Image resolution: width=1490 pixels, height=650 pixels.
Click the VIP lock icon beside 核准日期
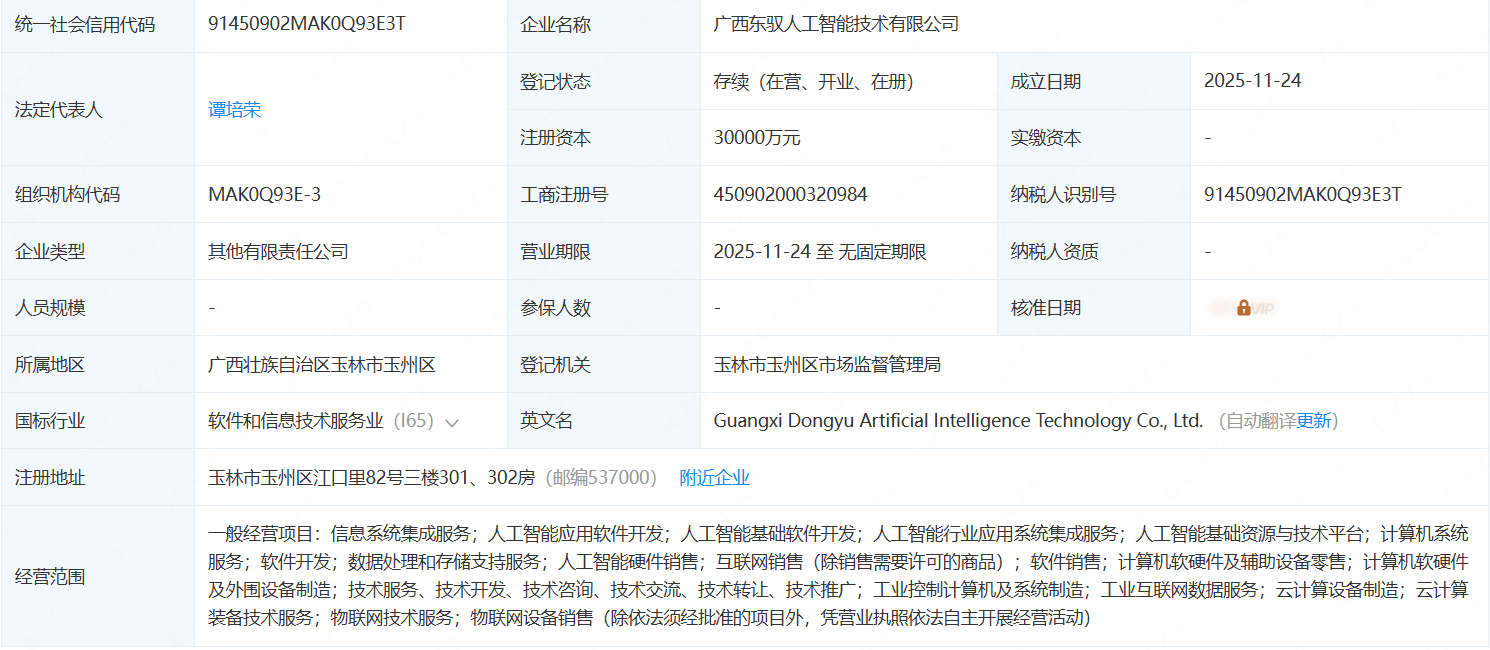tap(1243, 308)
